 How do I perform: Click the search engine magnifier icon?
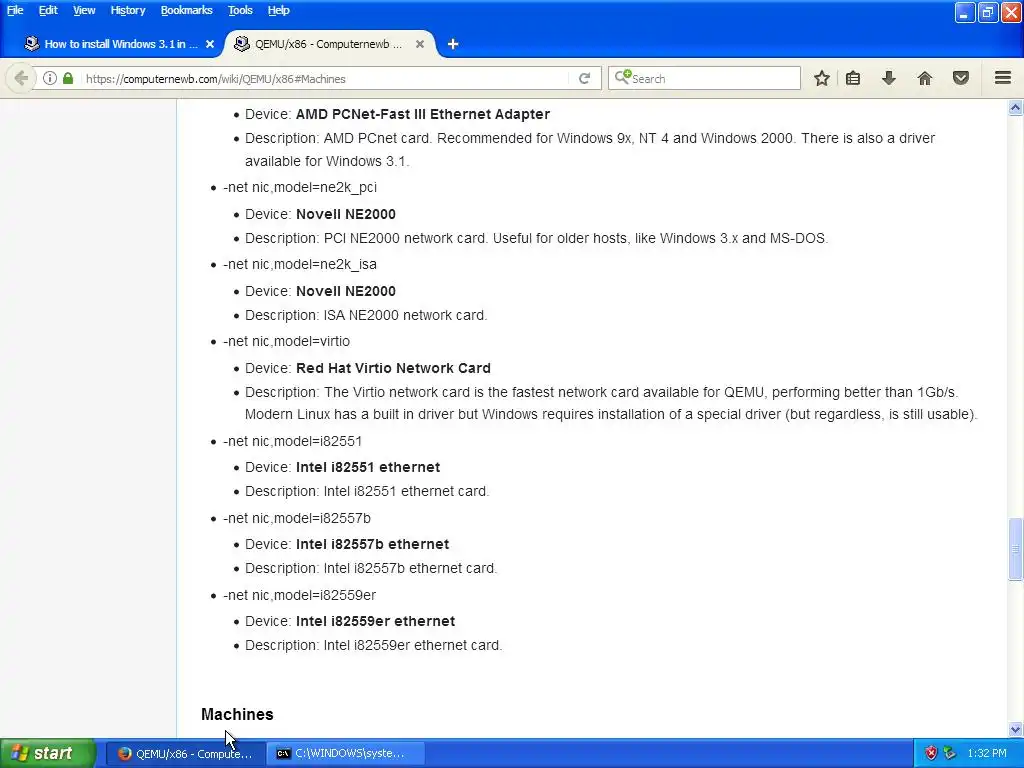coord(622,77)
